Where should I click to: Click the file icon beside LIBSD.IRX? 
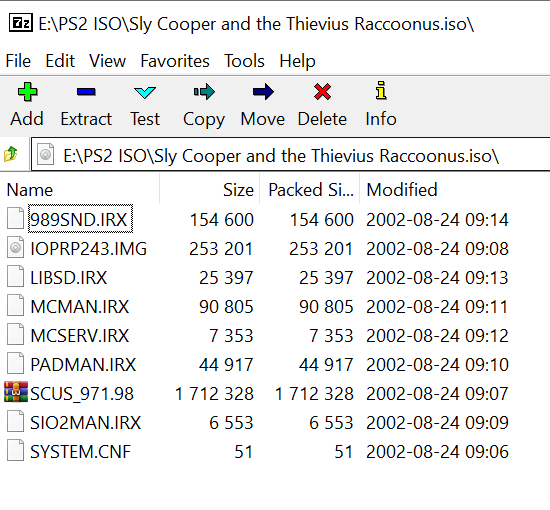[x=15, y=277]
